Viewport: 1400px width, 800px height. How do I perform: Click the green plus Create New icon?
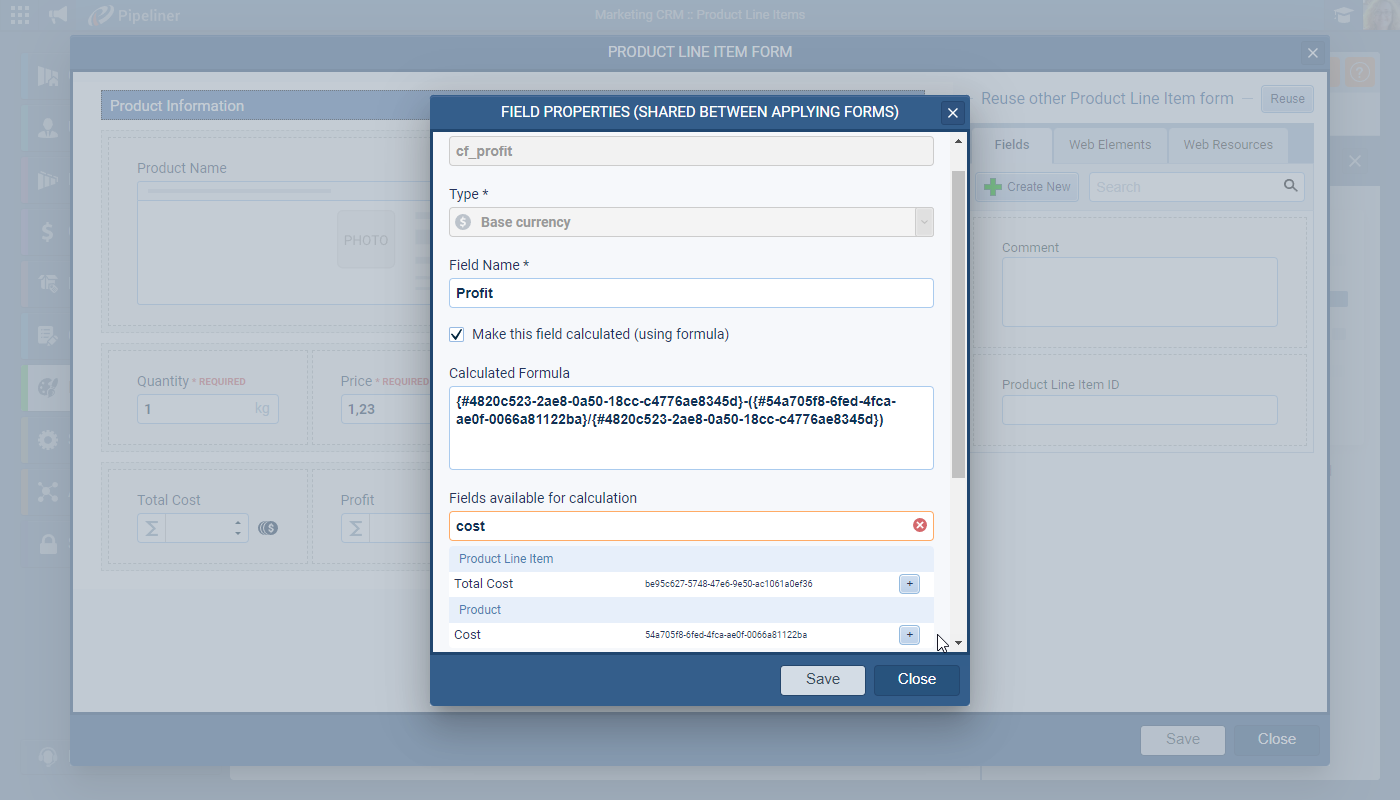point(992,187)
